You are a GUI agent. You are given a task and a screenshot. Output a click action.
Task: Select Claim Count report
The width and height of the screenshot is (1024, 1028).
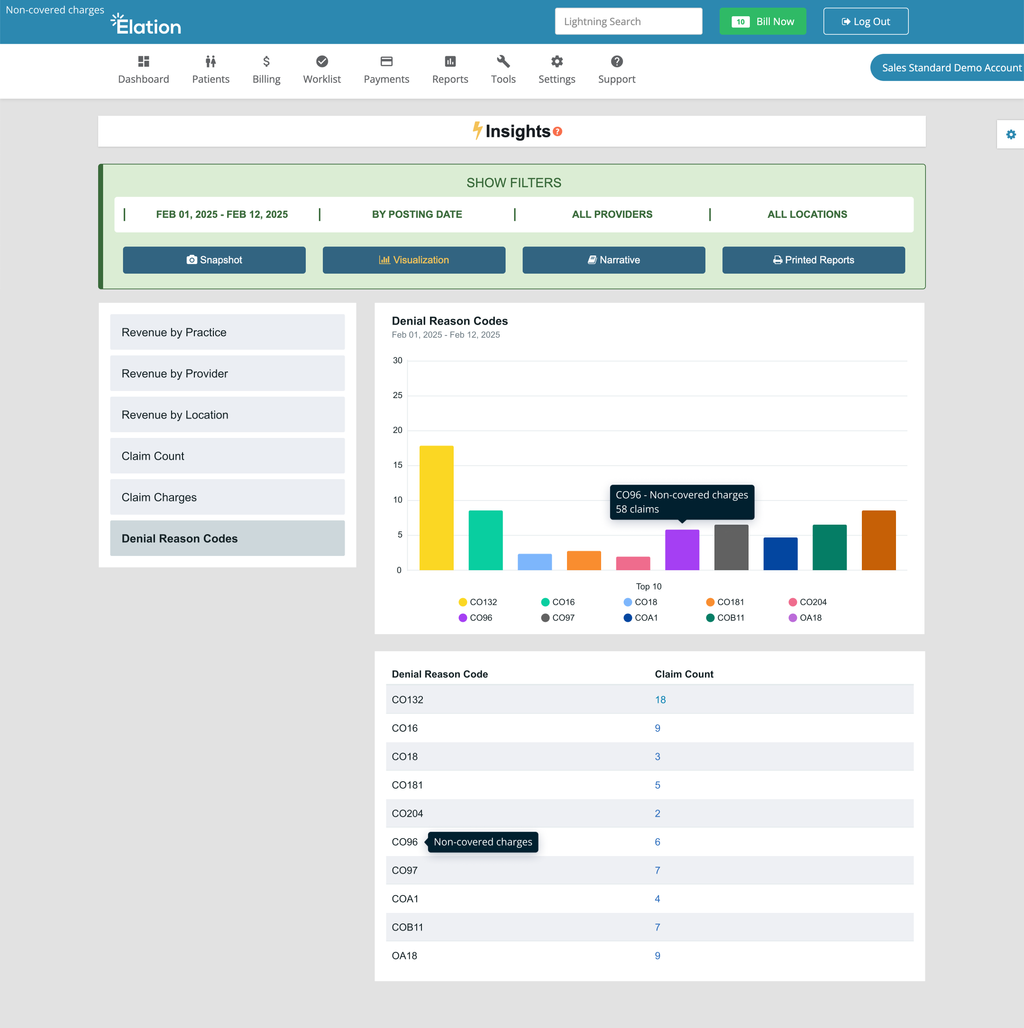click(227, 456)
